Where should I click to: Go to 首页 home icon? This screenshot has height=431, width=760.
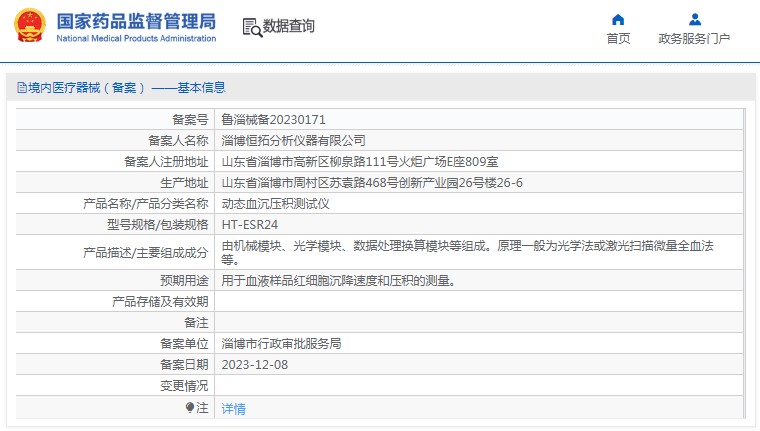618,19
